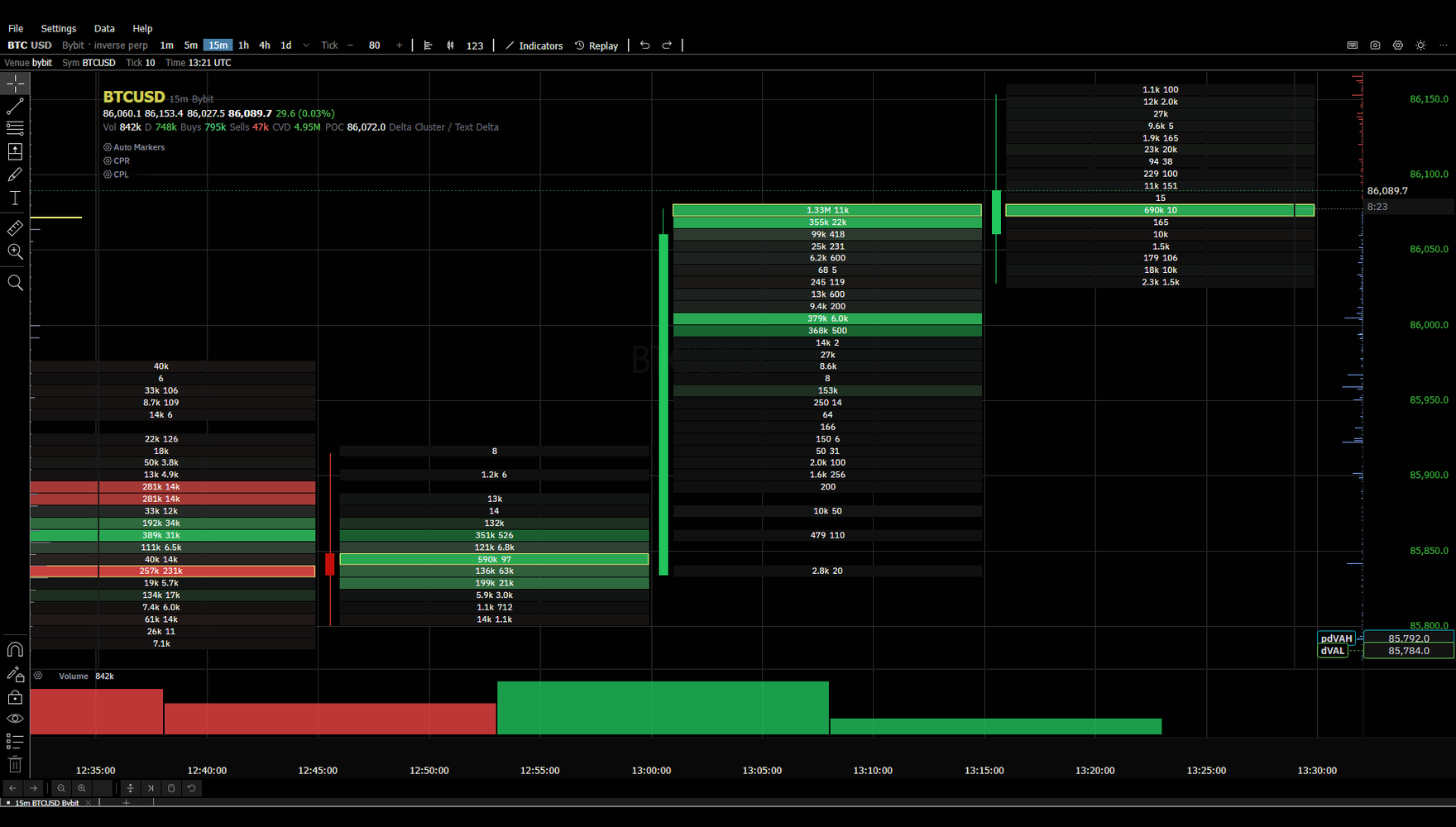This screenshot has width=1456, height=827.
Task: Open the symbol search magnifier
Action: click(x=15, y=283)
